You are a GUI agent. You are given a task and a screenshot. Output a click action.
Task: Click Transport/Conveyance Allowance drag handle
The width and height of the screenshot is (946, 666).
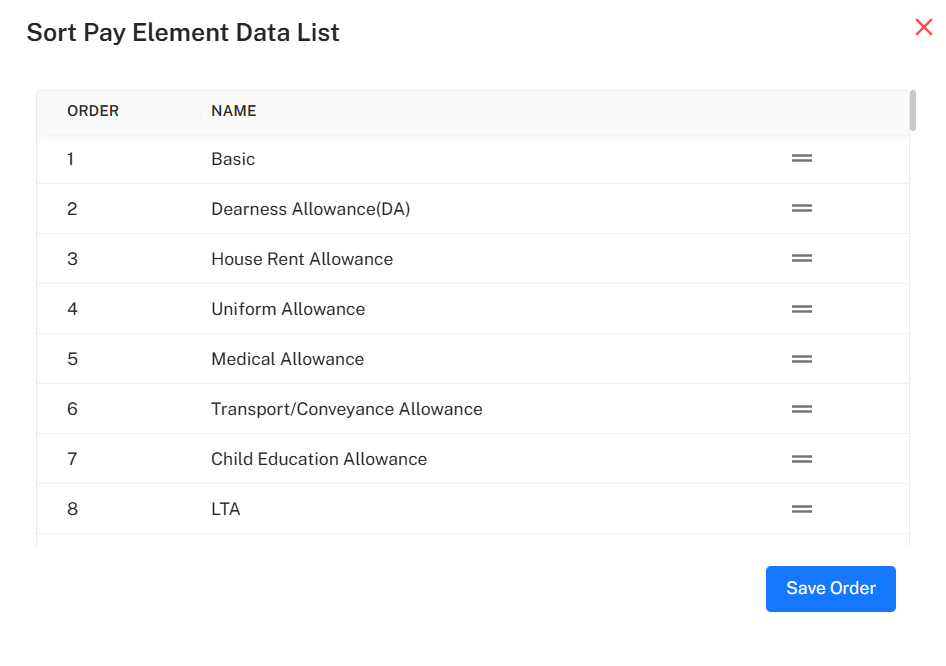pyautogui.click(x=801, y=409)
